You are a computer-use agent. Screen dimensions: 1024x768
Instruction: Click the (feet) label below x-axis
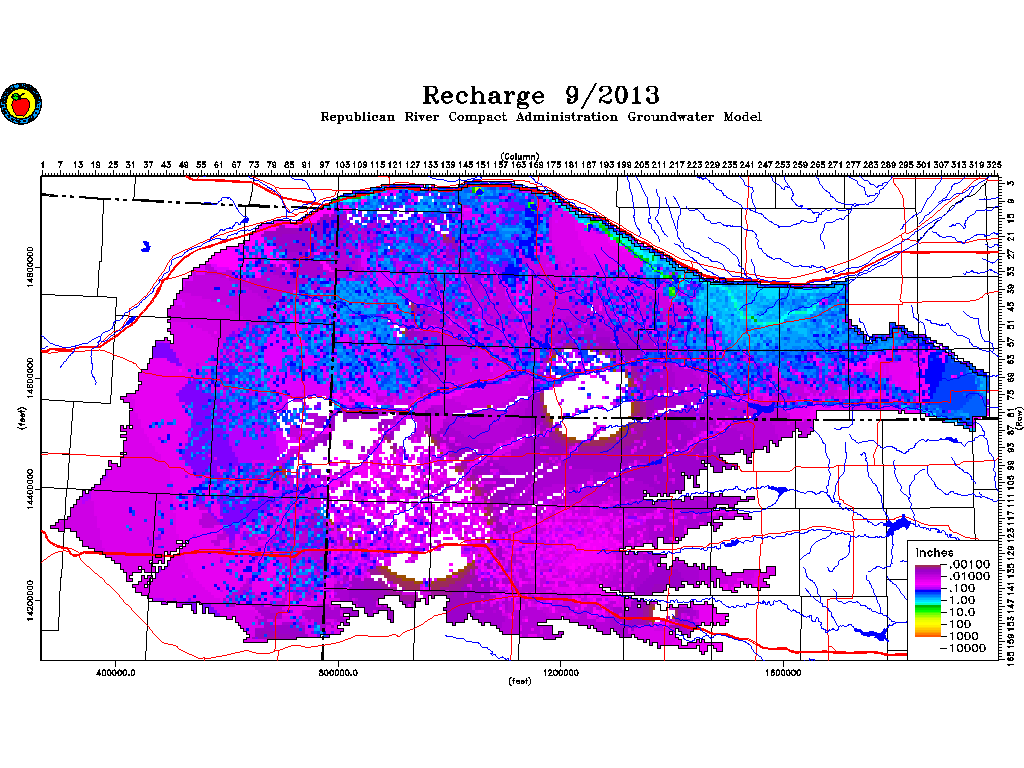(x=520, y=681)
